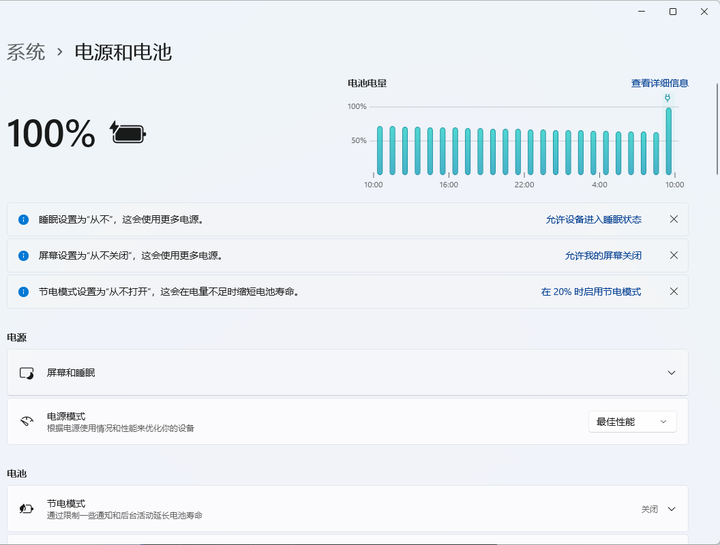The image size is (720, 545).
Task: Go back to 系统 breadcrumb
Action: pos(26,52)
